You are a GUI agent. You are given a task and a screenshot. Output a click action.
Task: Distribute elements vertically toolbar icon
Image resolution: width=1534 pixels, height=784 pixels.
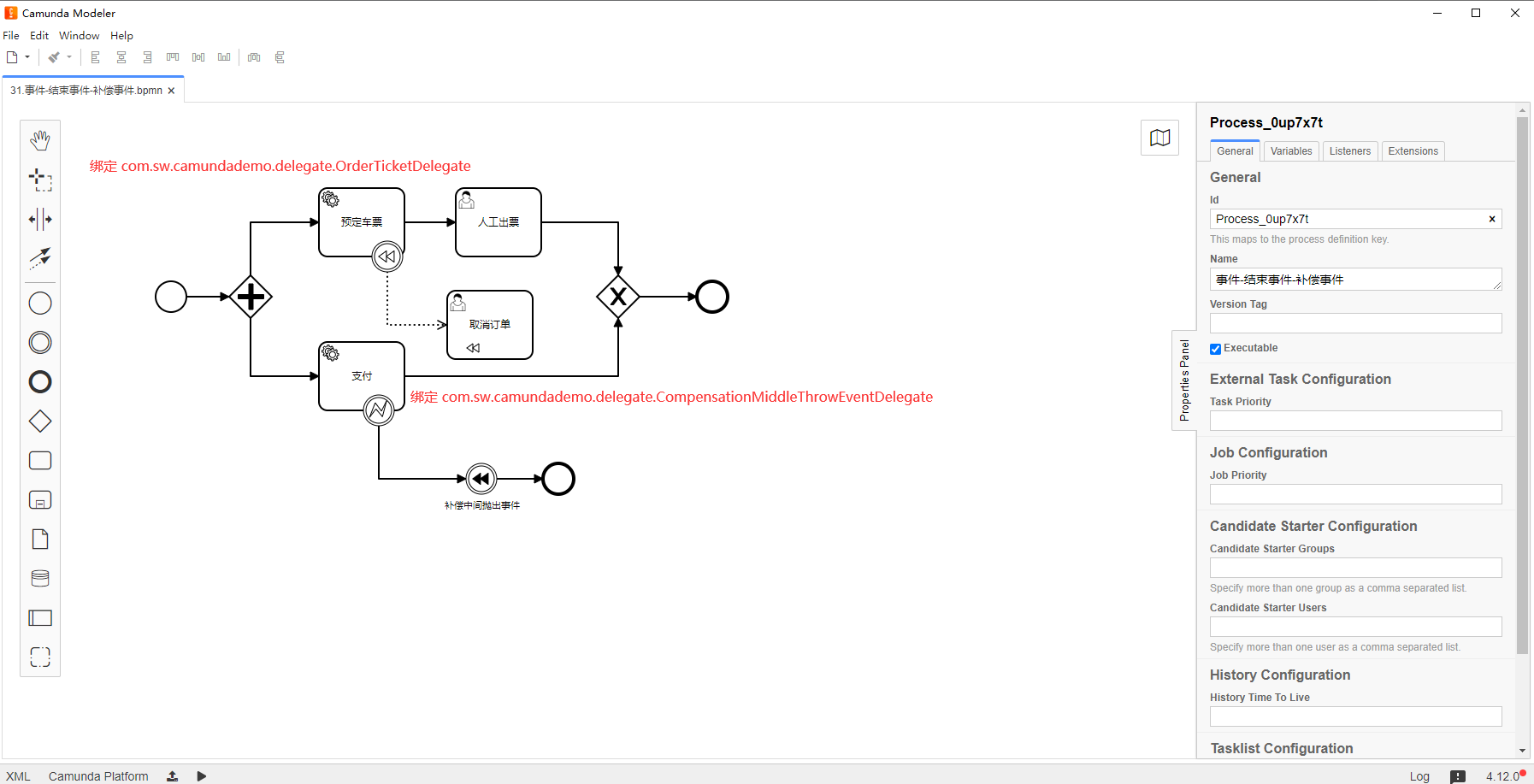[280, 57]
